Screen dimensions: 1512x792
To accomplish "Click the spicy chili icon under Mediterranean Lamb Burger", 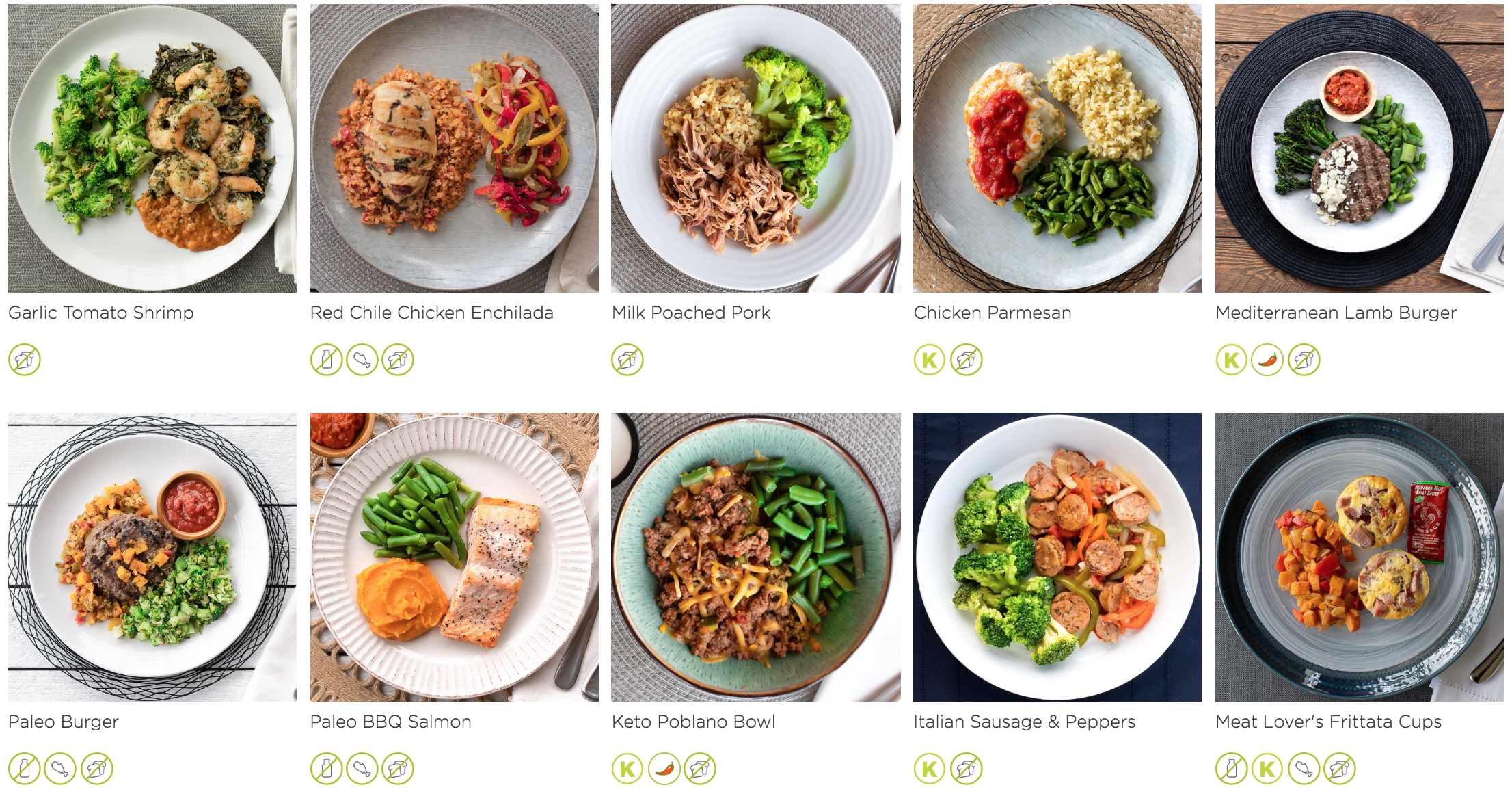I will [1267, 360].
